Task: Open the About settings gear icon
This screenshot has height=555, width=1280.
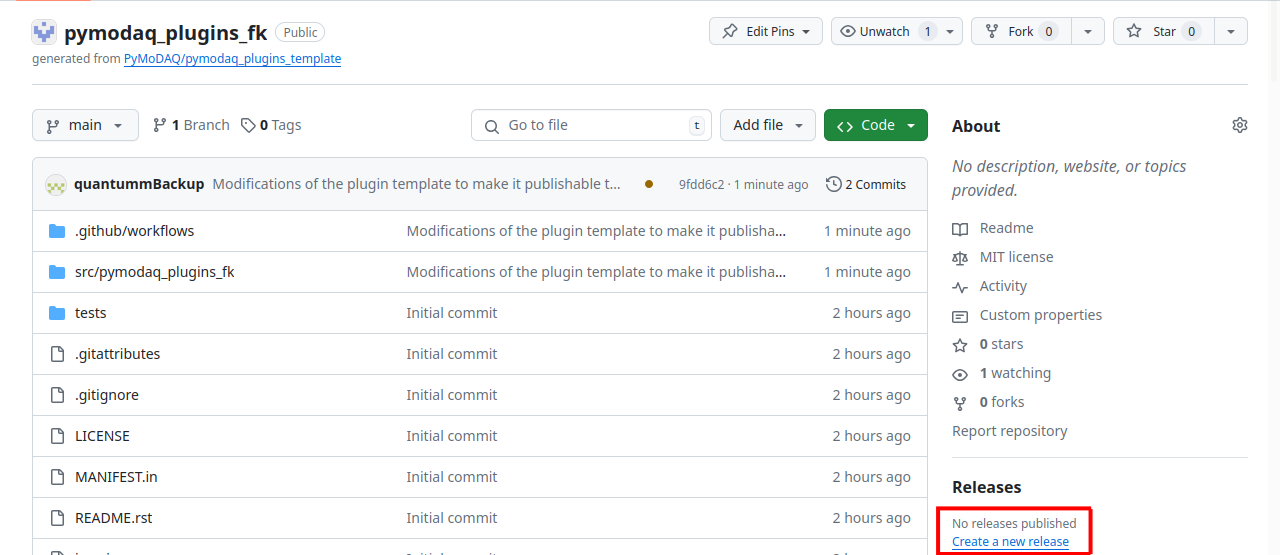Action: [x=1240, y=125]
